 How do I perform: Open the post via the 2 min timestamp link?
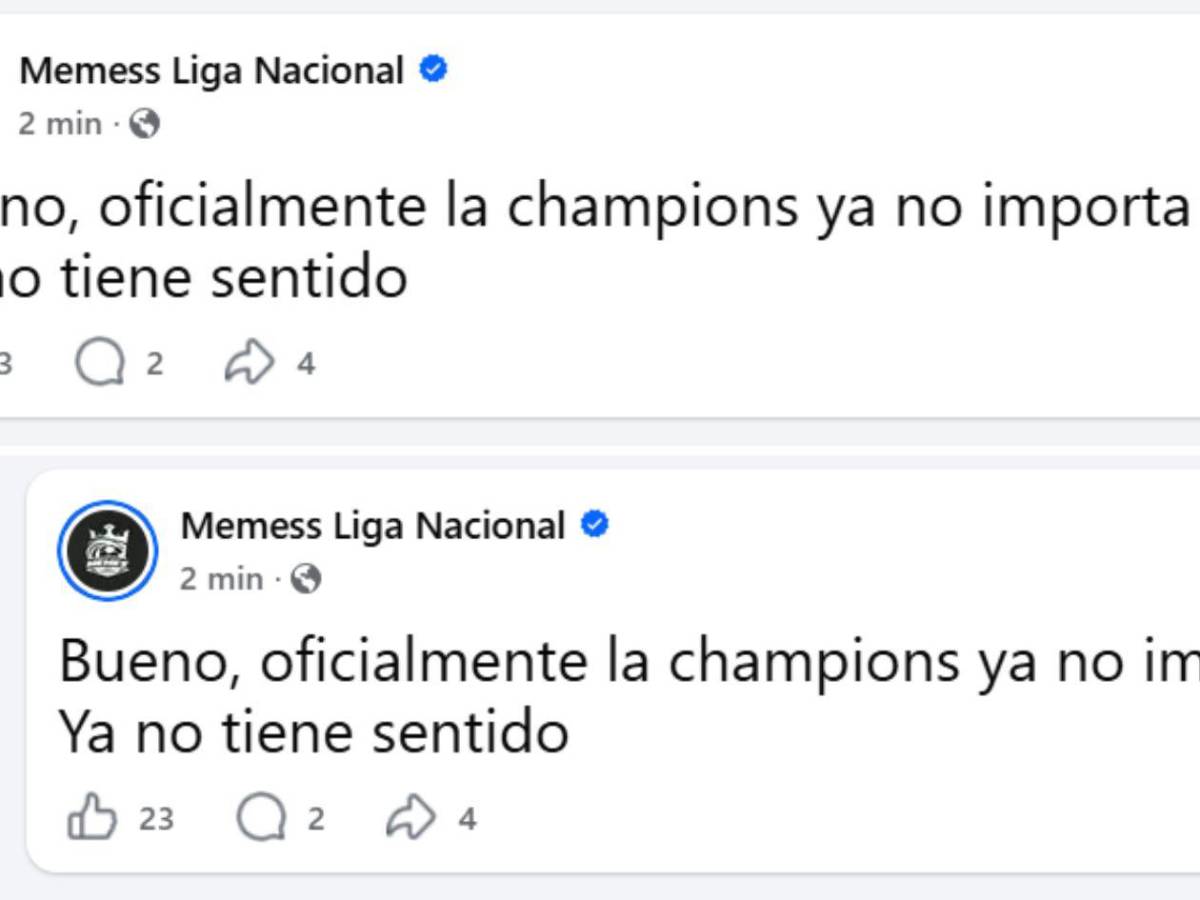(x=220, y=578)
